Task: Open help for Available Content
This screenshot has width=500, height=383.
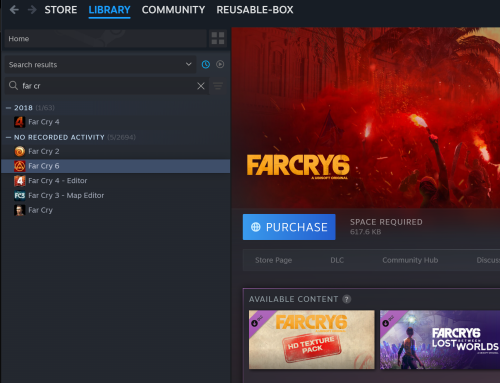Action: point(347,299)
